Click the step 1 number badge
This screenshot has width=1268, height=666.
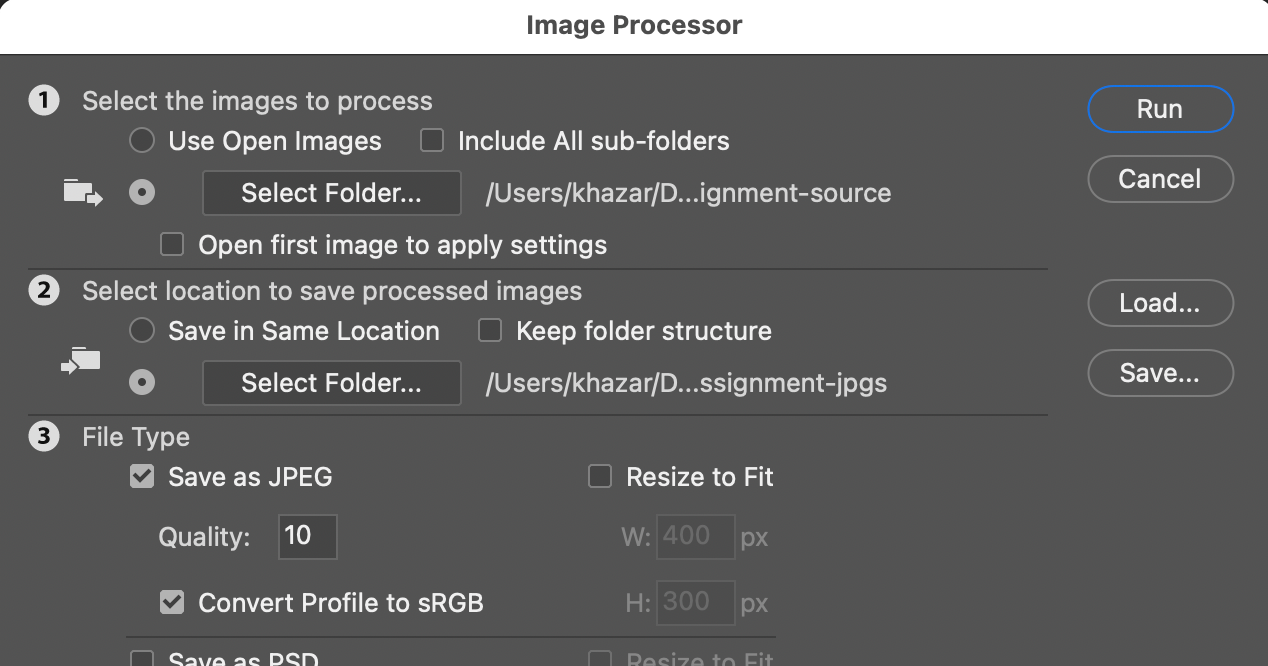click(x=43, y=101)
